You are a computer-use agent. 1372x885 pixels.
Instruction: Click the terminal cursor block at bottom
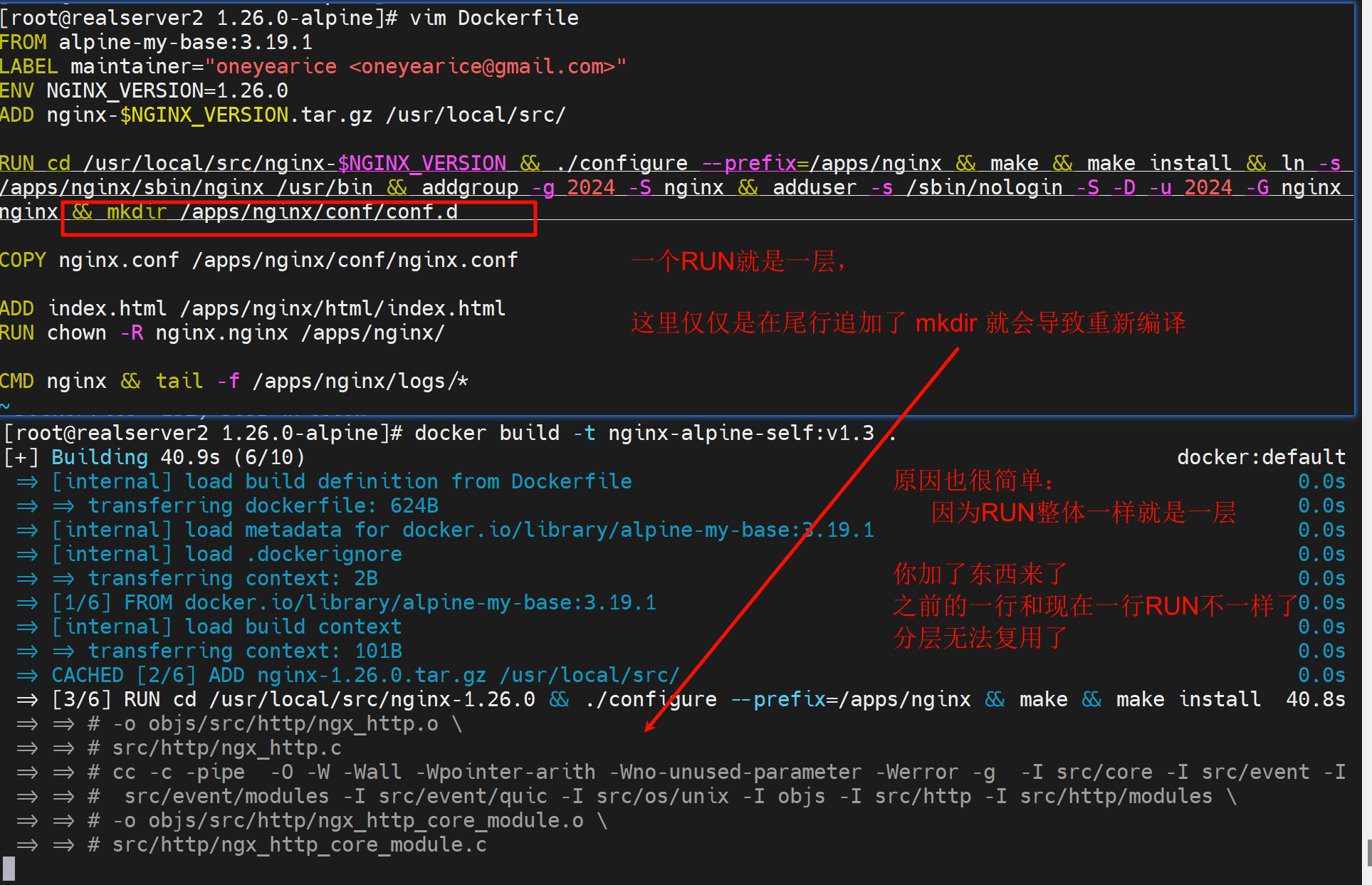coord(10,868)
